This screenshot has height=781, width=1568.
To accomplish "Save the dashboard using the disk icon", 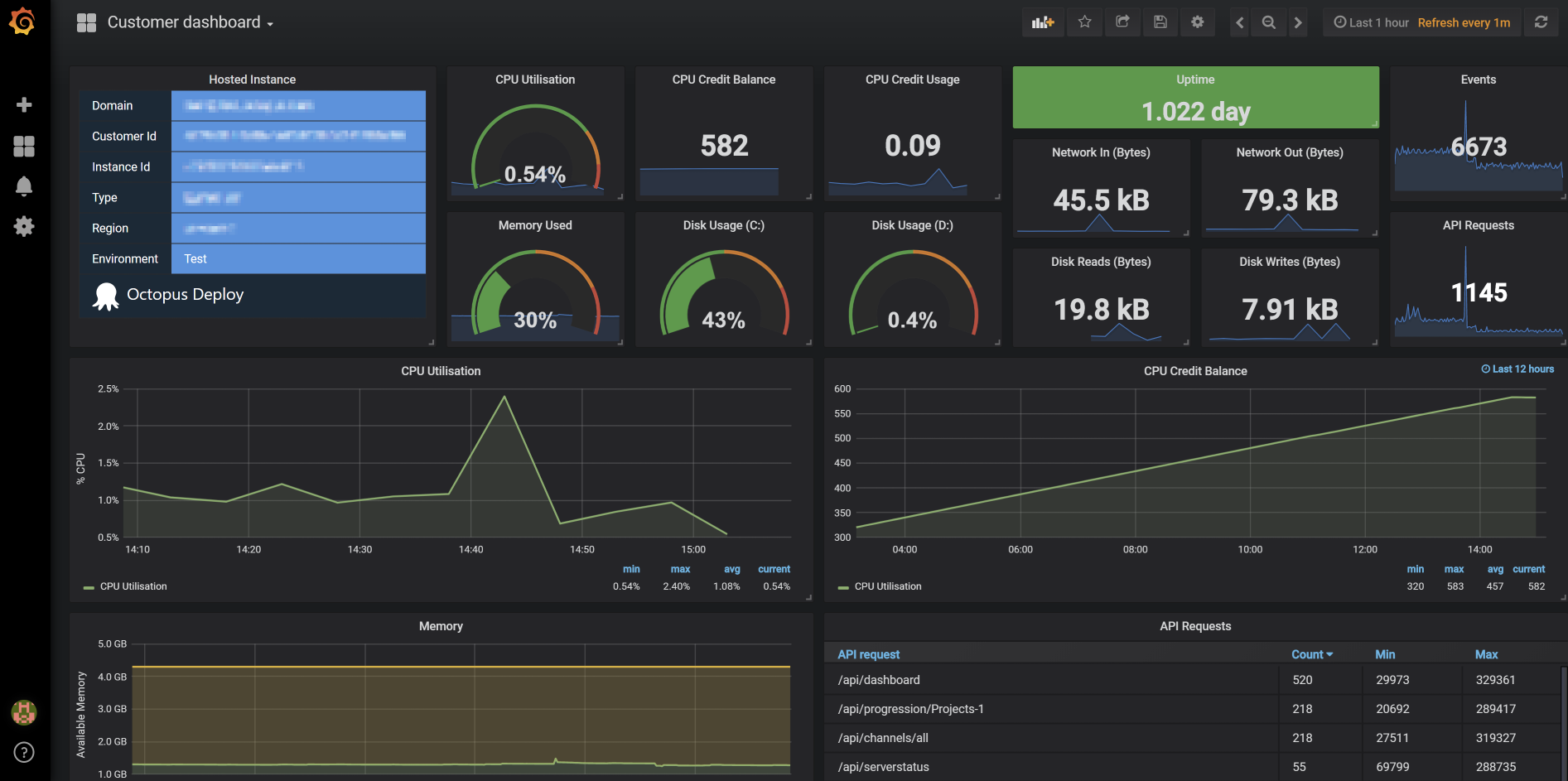I will click(1160, 22).
